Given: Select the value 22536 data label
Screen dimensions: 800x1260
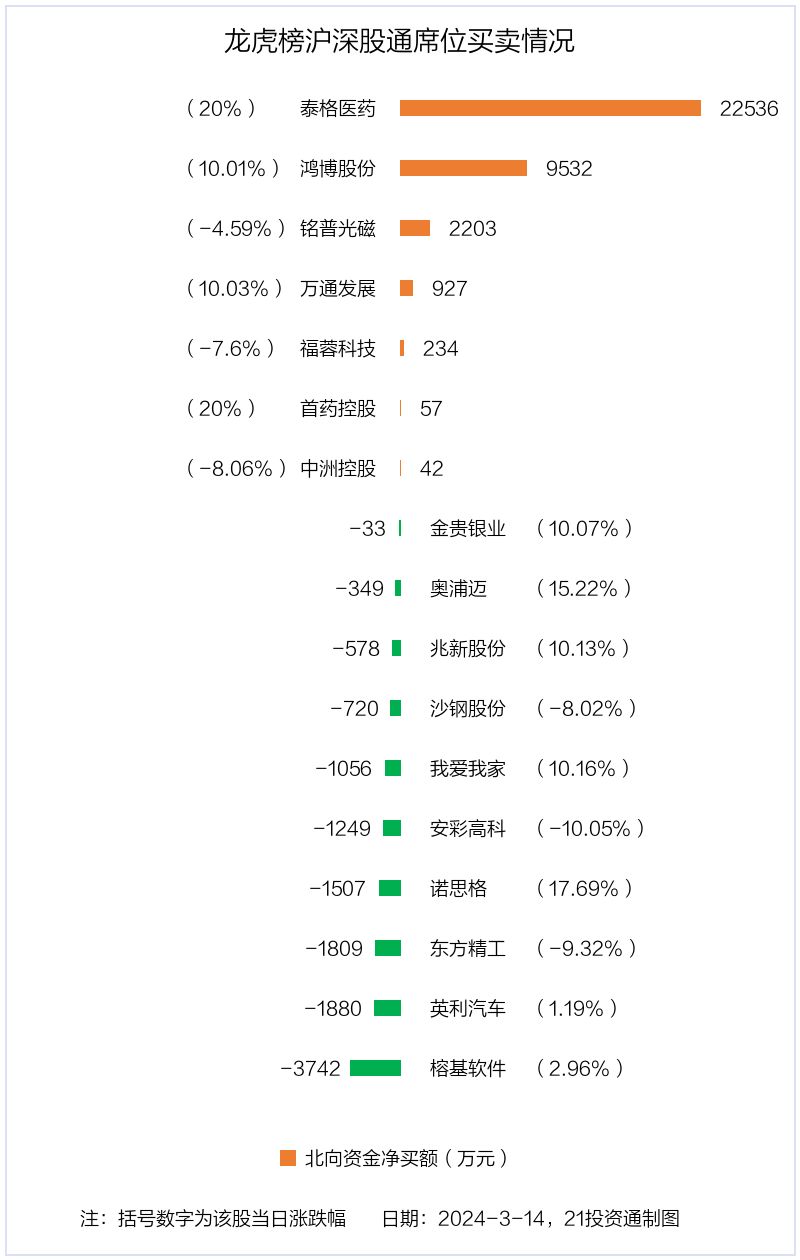Looking at the screenshot, I should [748, 109].
